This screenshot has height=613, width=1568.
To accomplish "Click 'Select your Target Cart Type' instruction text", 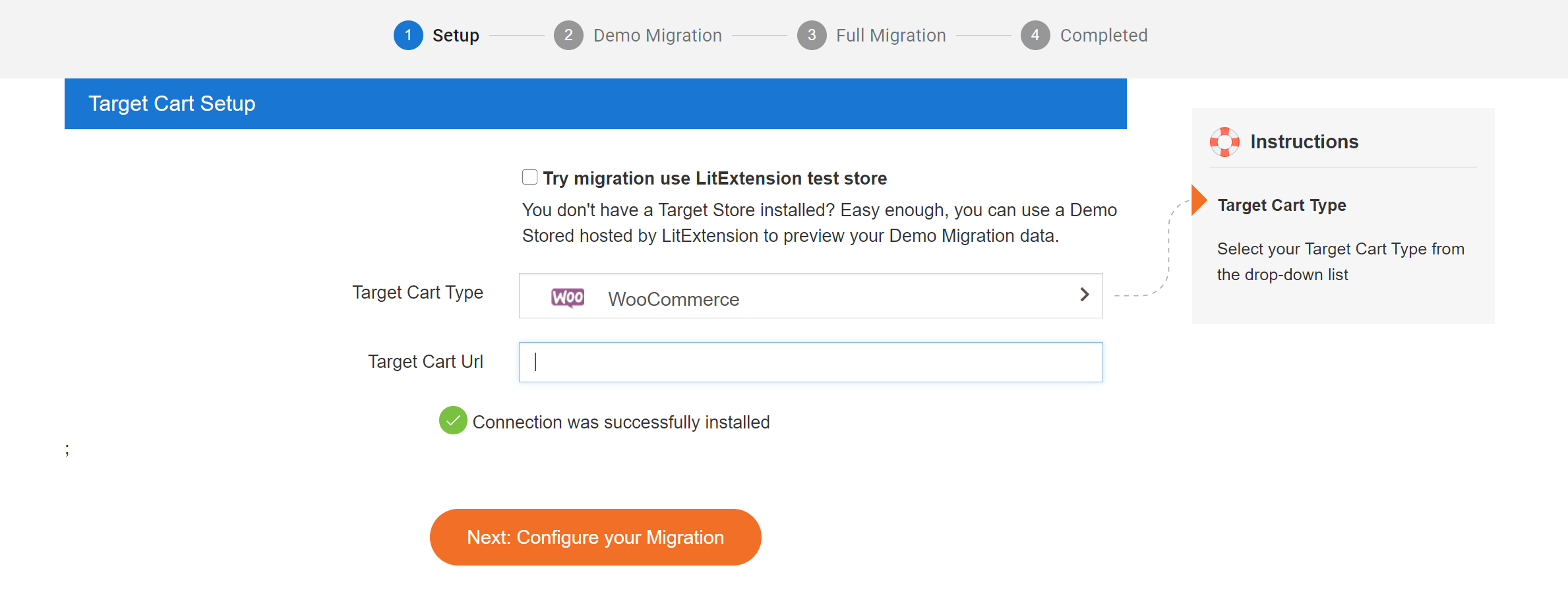I will point(1341,262).
